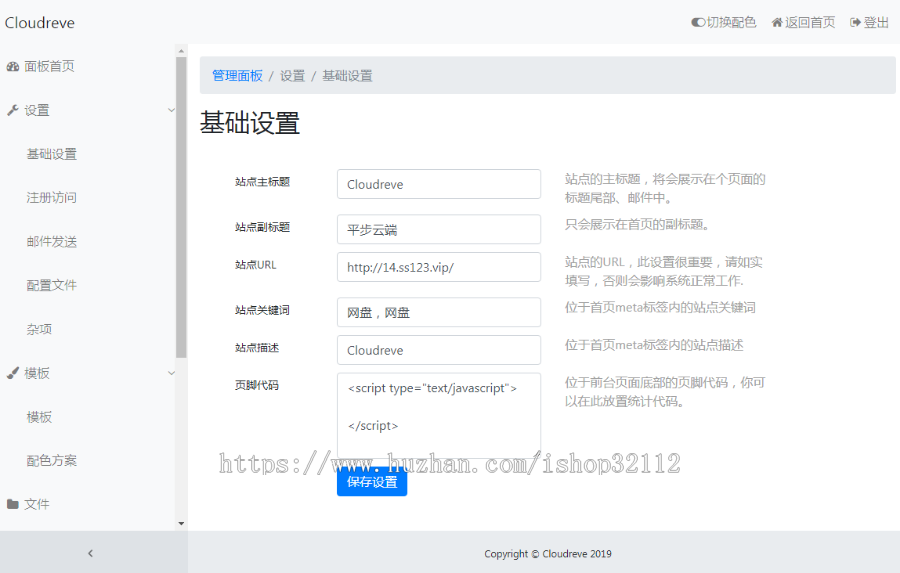
Task: Go to 面板首页 dashboard text
Action: [49, 66]
